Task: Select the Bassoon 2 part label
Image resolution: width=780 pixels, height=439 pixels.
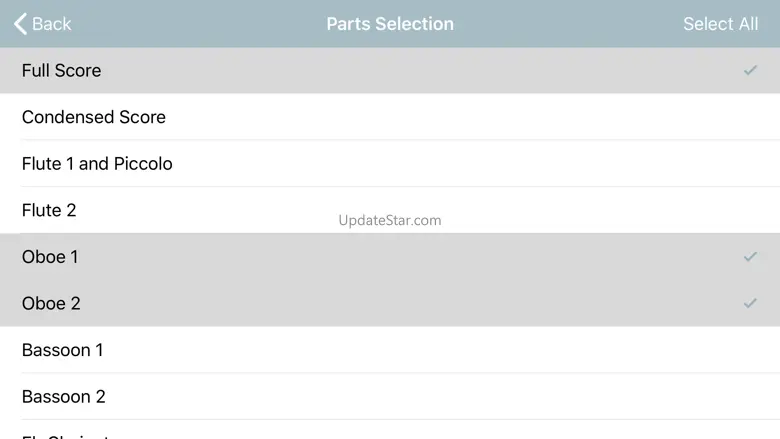Action: [x=64, y=397]
